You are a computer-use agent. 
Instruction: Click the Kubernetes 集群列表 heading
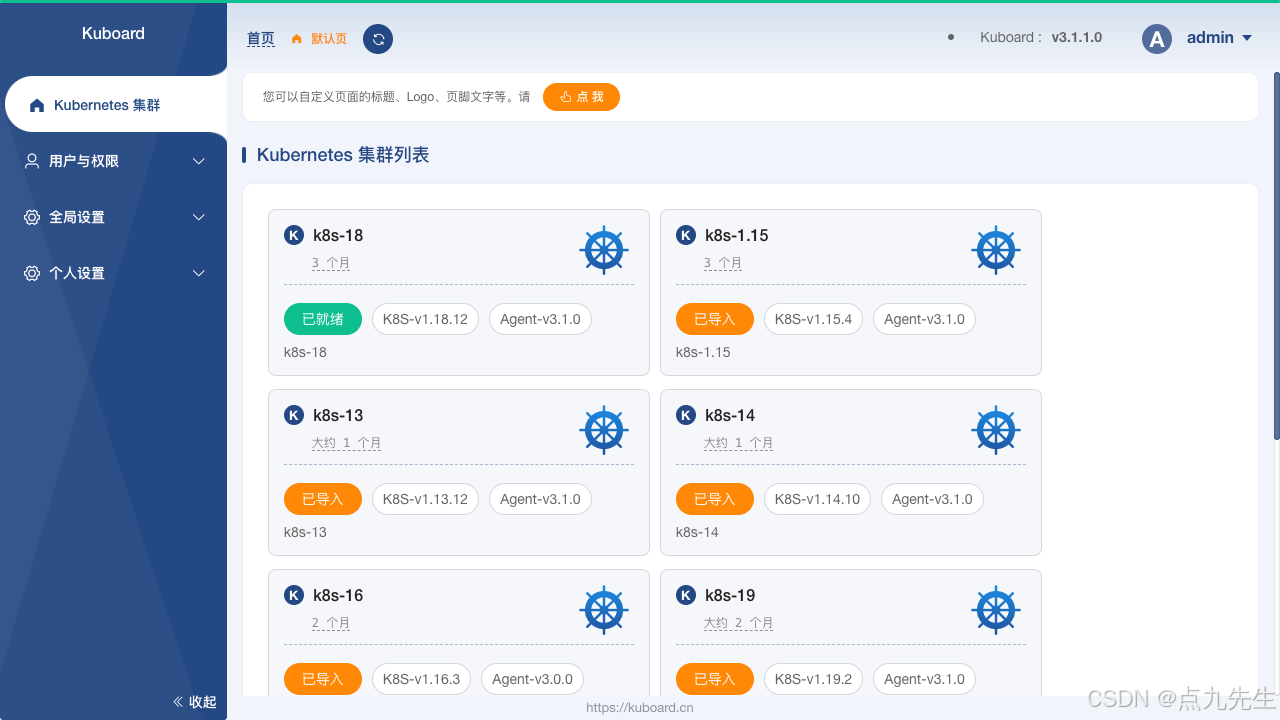tap(343, 155)
